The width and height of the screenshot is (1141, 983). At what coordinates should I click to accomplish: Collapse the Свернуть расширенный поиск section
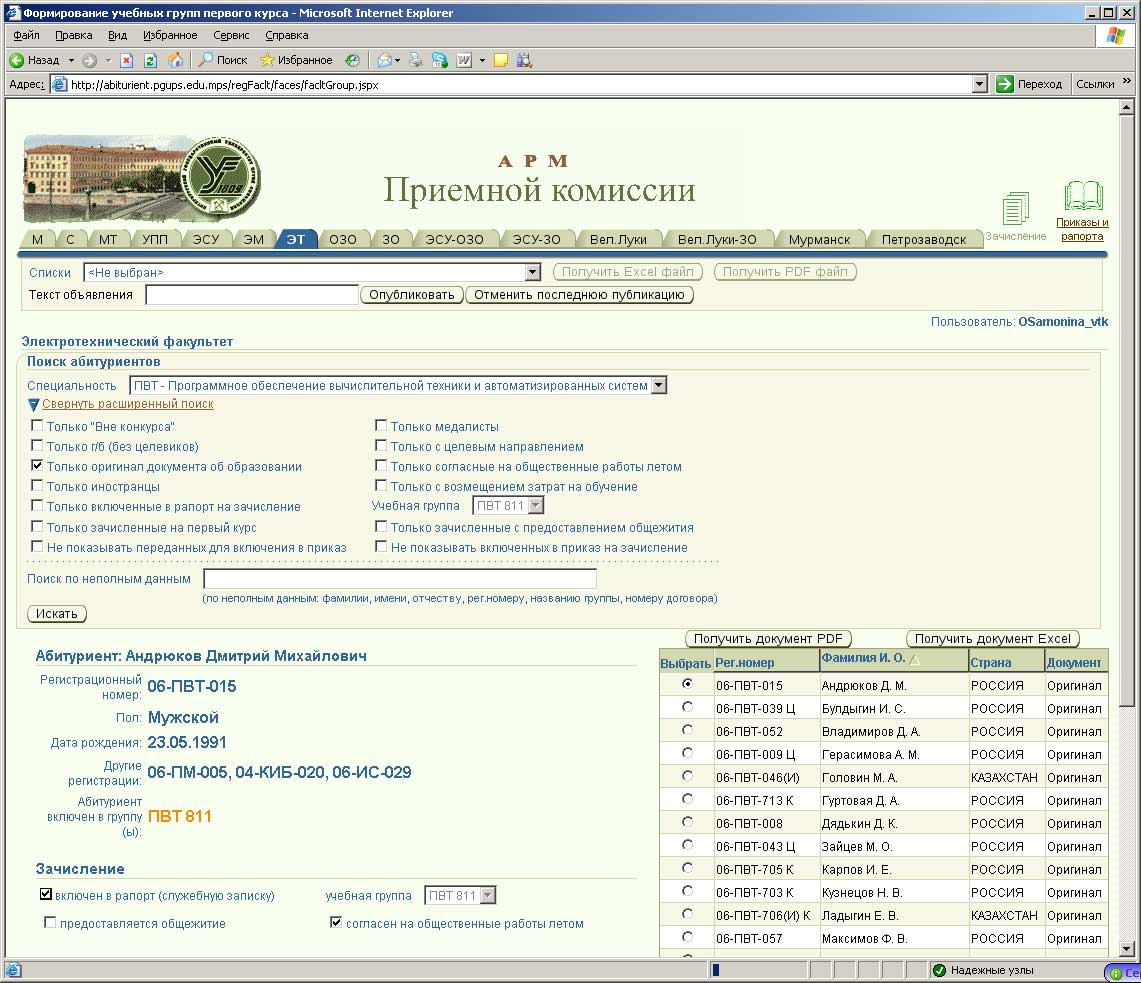click(127, 404)
